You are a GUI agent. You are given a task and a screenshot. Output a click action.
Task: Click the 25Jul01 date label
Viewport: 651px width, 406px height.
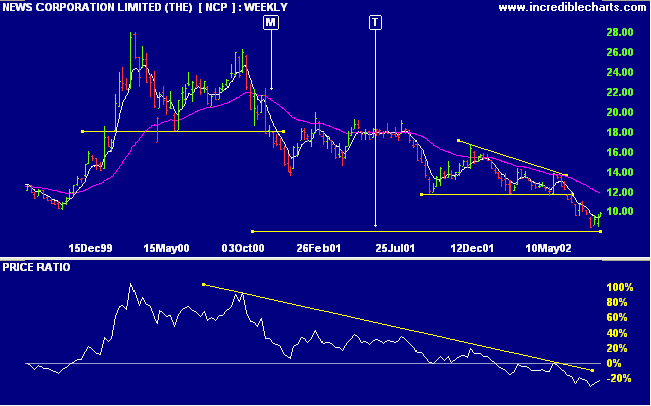pos(395,248)
